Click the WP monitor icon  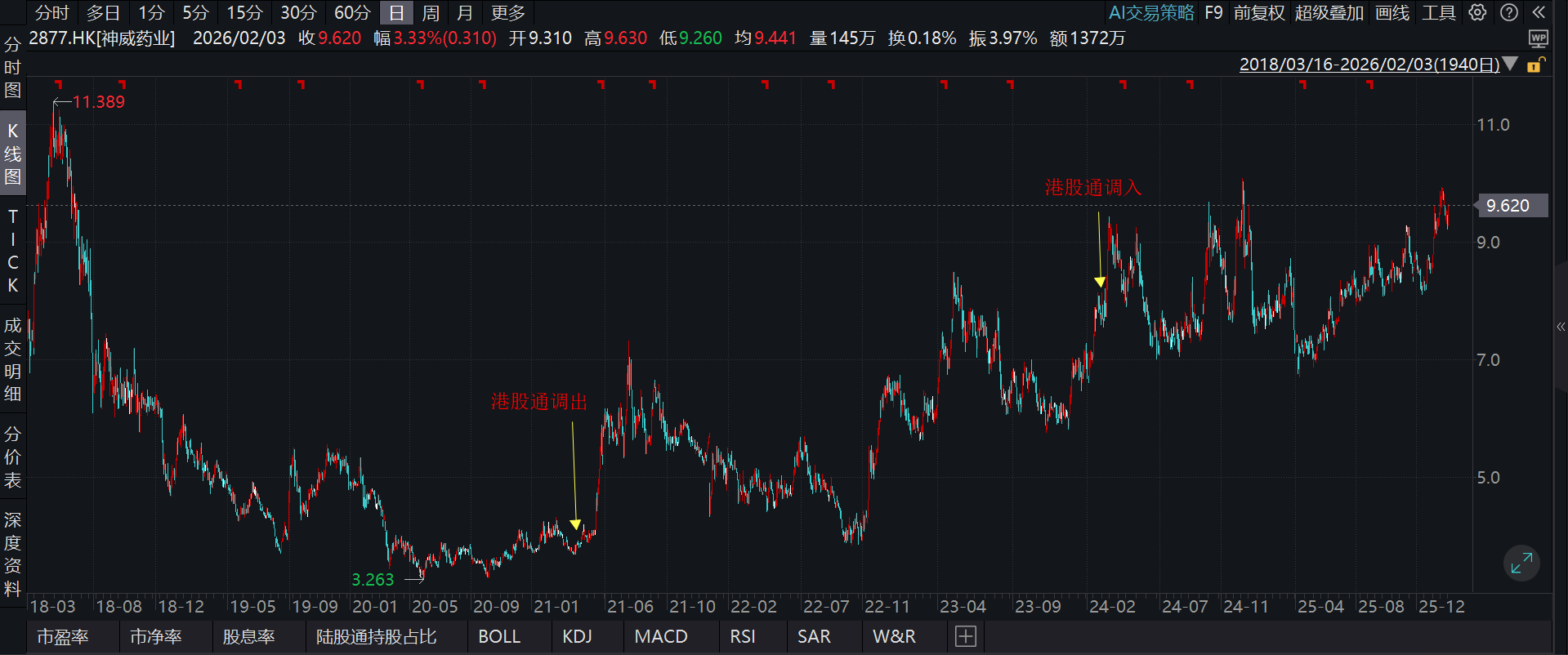[x=1538, y=38]
